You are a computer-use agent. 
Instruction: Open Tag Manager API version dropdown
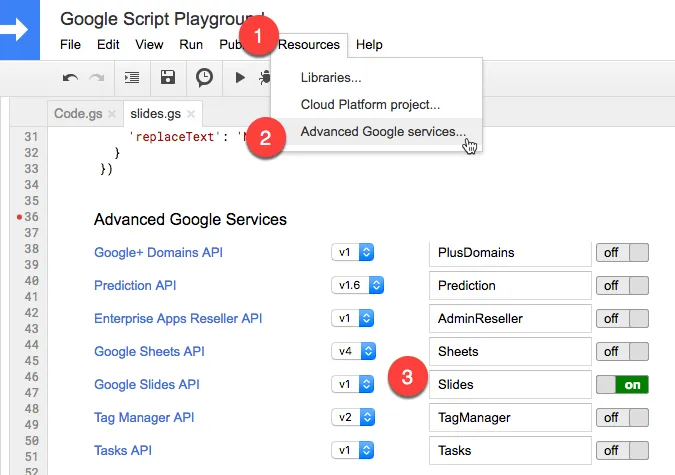tap(352, 417)
